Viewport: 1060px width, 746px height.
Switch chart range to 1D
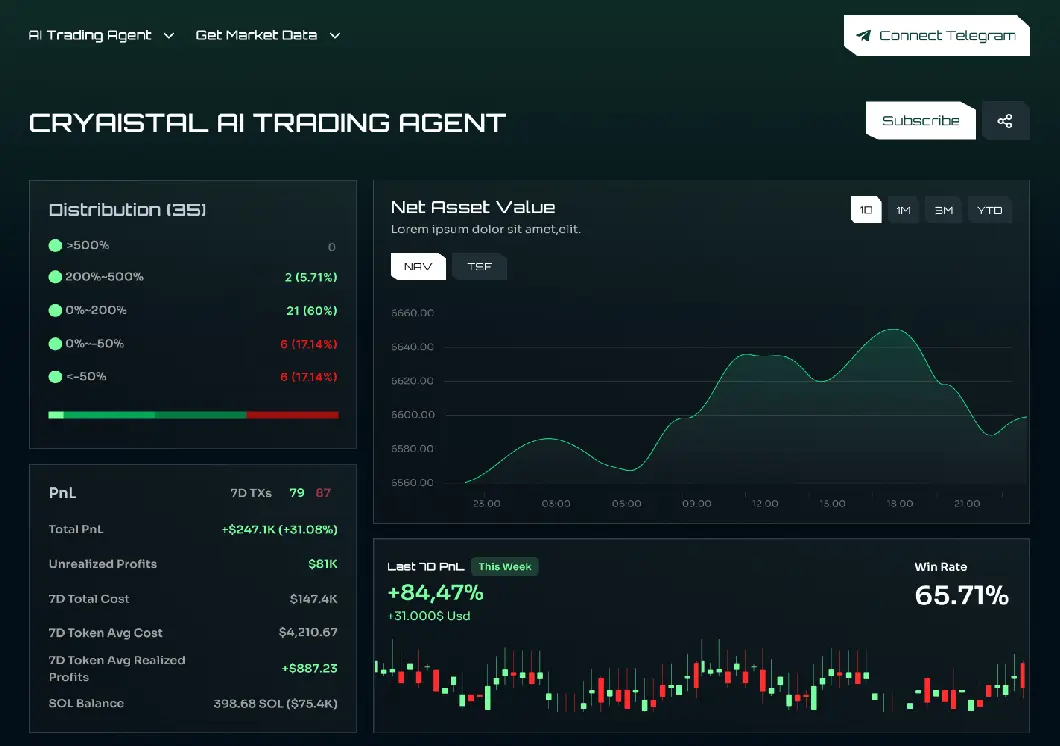[x=866, y=210]
